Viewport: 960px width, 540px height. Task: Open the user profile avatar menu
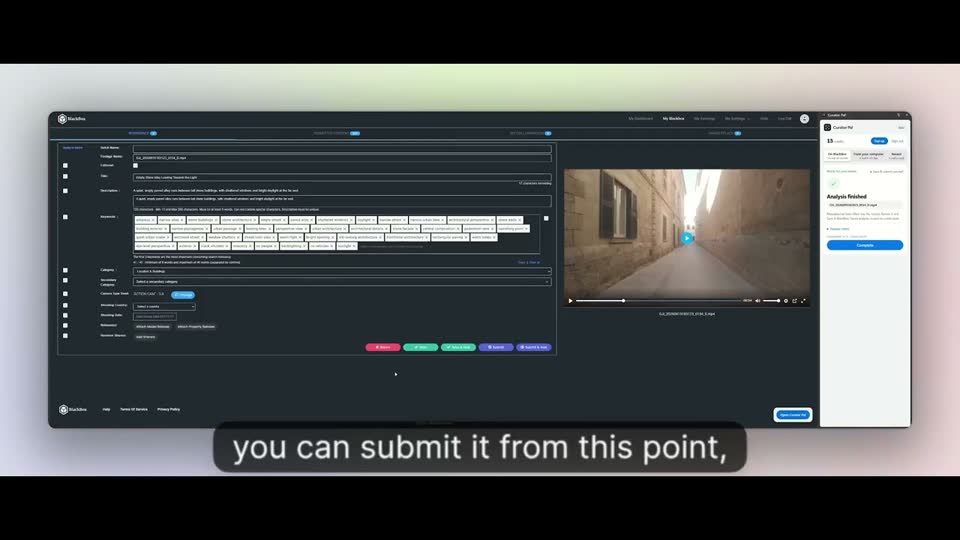click(804, 119)
